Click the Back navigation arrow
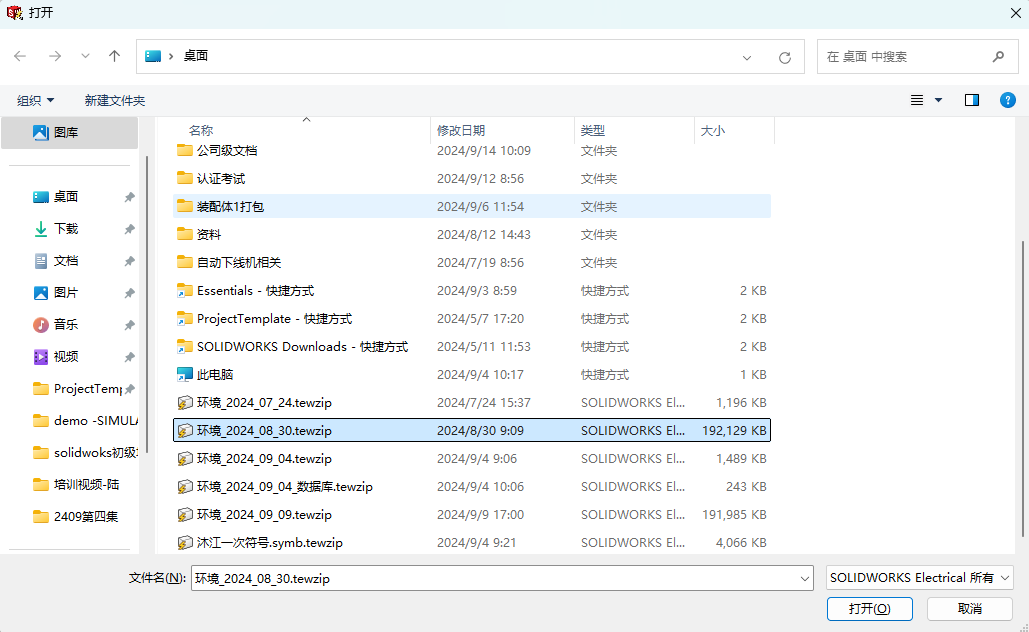Image resolution: width=1029 pixels, height=632 pixels. (x=20, y=57)
